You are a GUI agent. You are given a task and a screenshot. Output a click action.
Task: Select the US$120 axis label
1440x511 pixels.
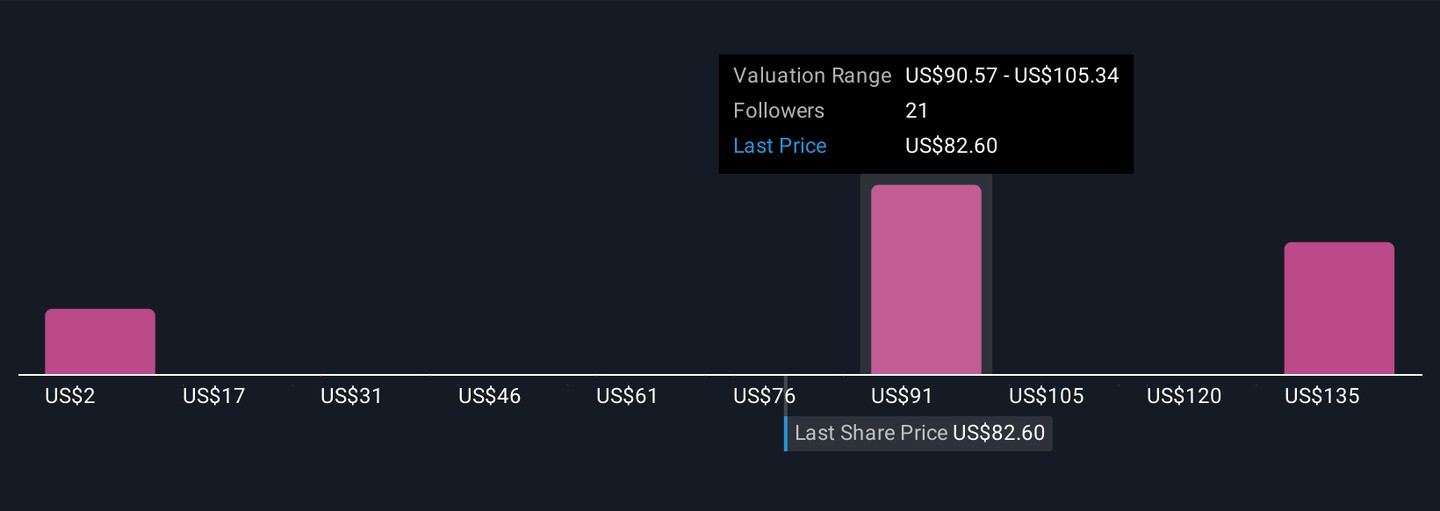[x=1184, y=396]
